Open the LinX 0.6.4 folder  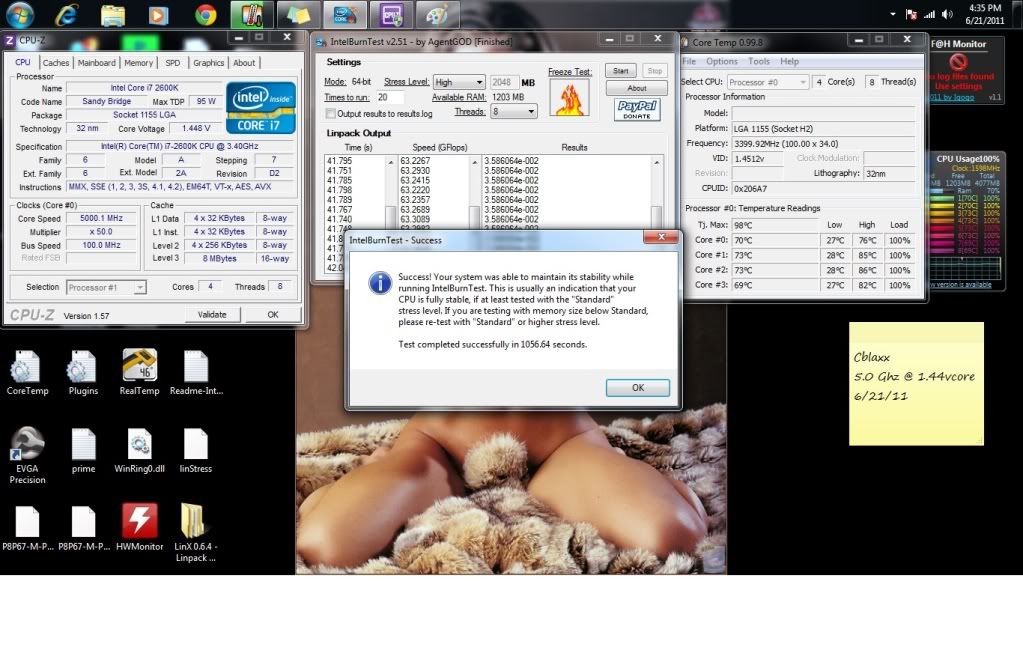[x=196, y=522]
